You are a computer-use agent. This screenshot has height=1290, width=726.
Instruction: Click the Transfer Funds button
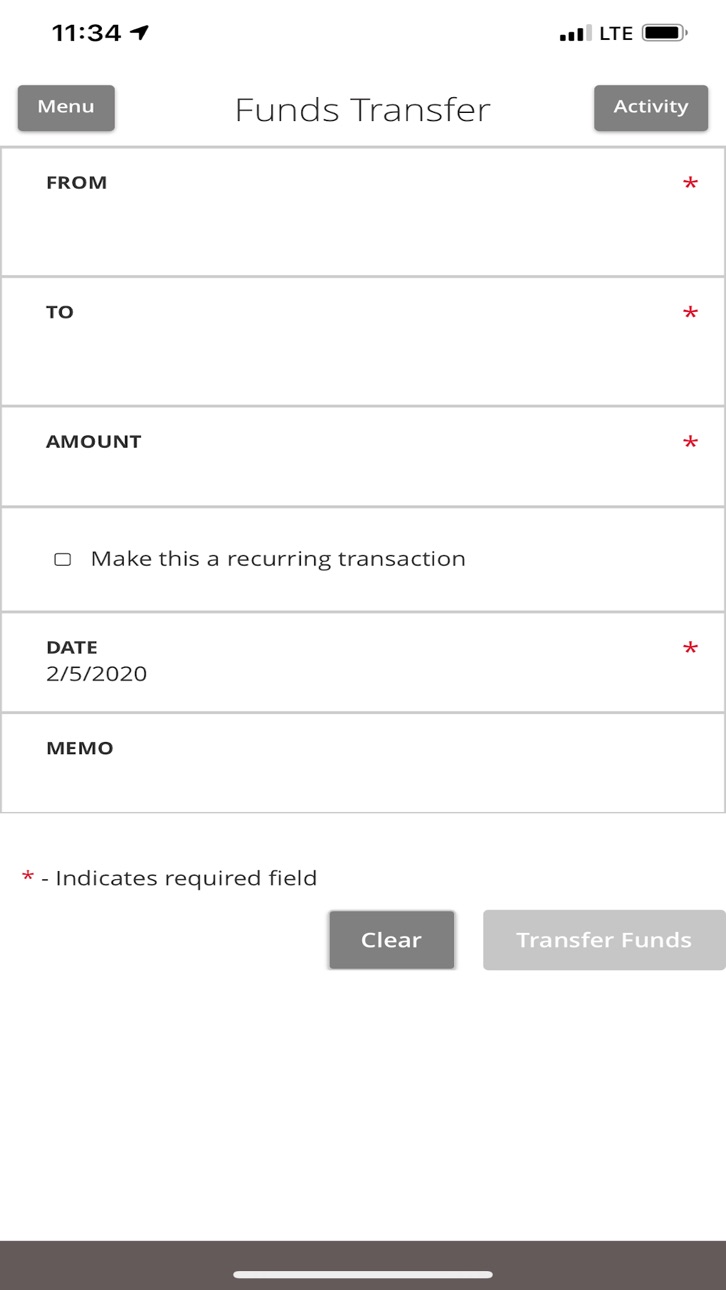tap(604, 940)
